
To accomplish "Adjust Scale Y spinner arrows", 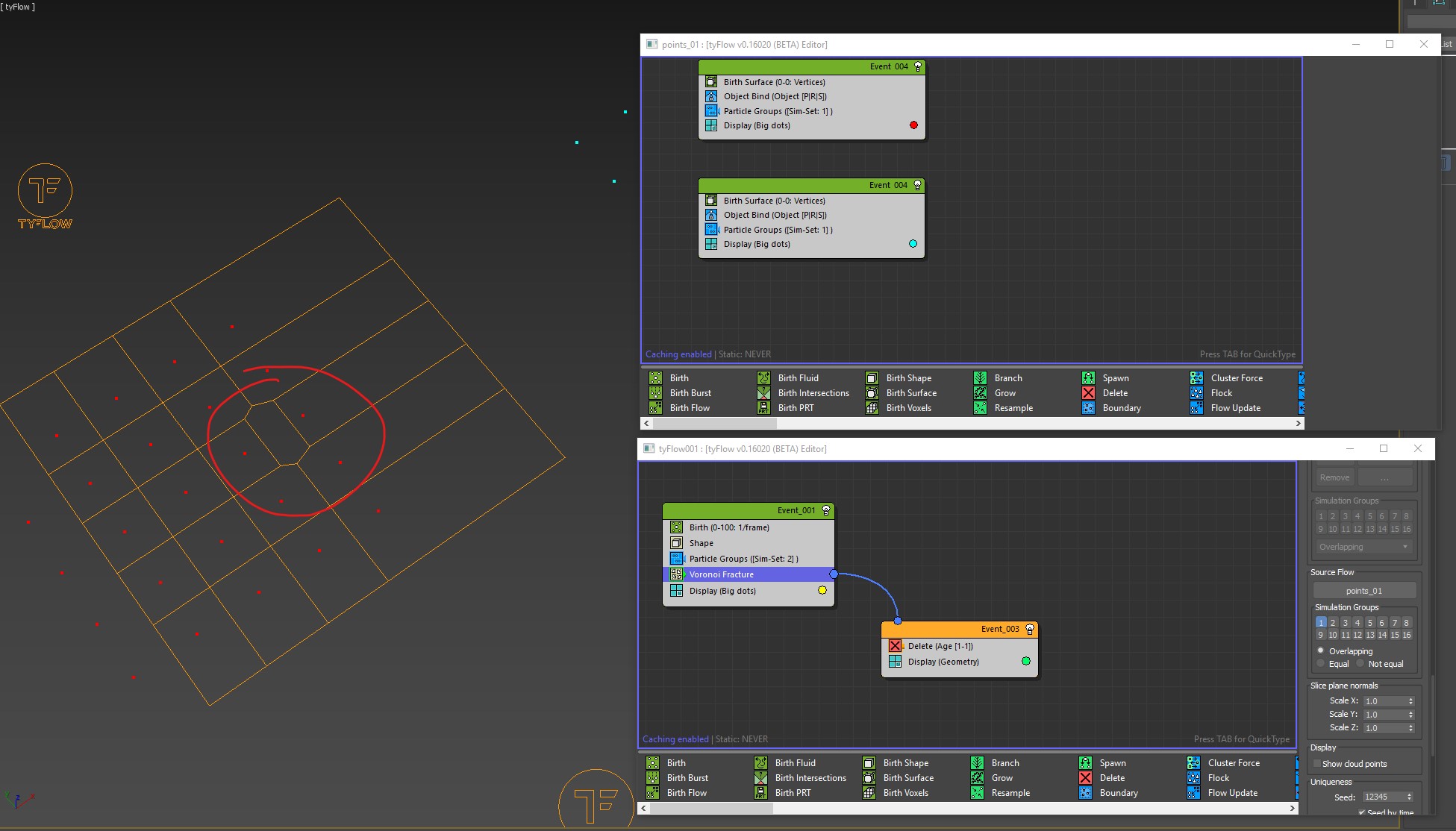I will point(1410,715).
